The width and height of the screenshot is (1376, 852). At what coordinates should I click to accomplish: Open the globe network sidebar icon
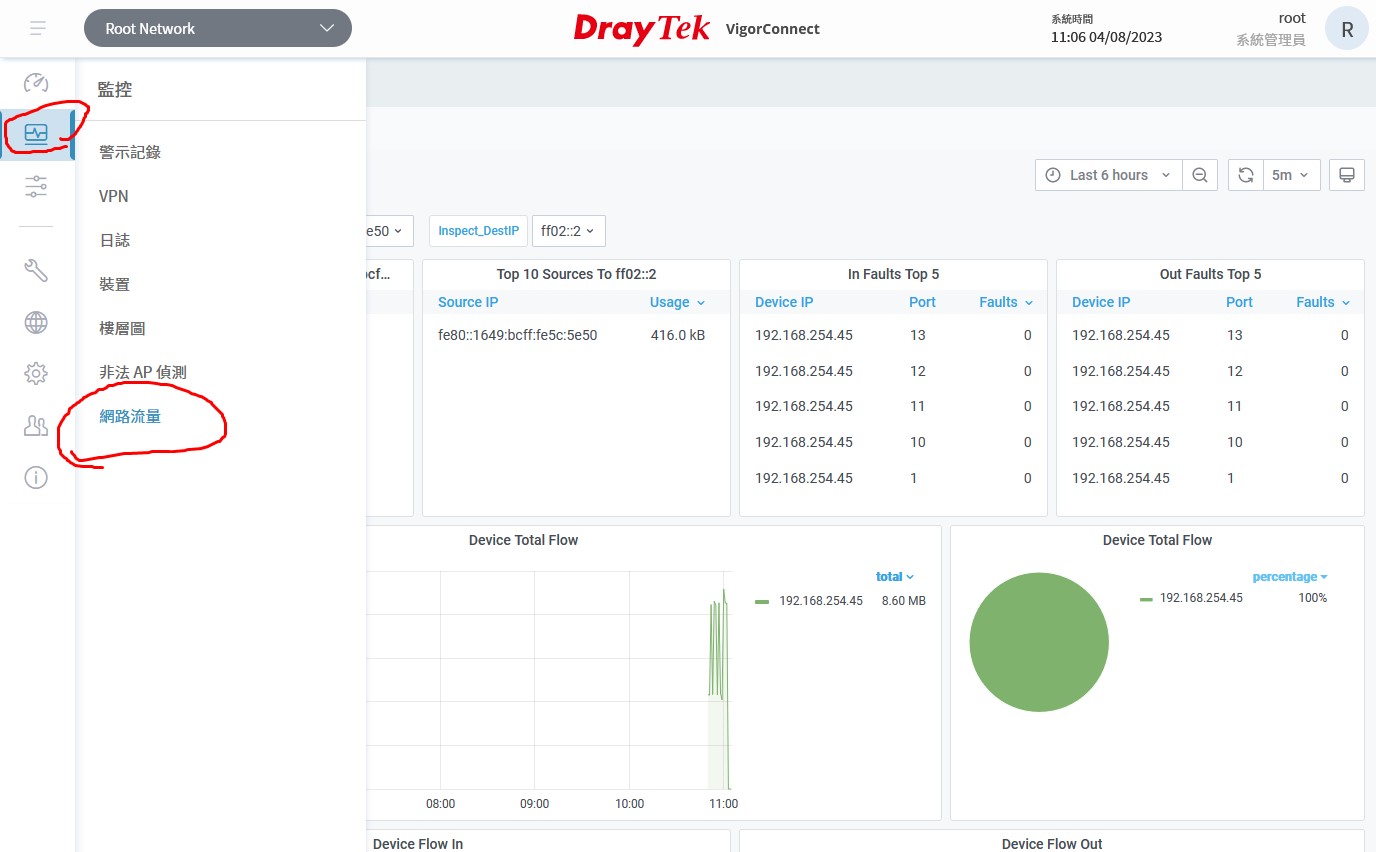click(x=36, y=322)
